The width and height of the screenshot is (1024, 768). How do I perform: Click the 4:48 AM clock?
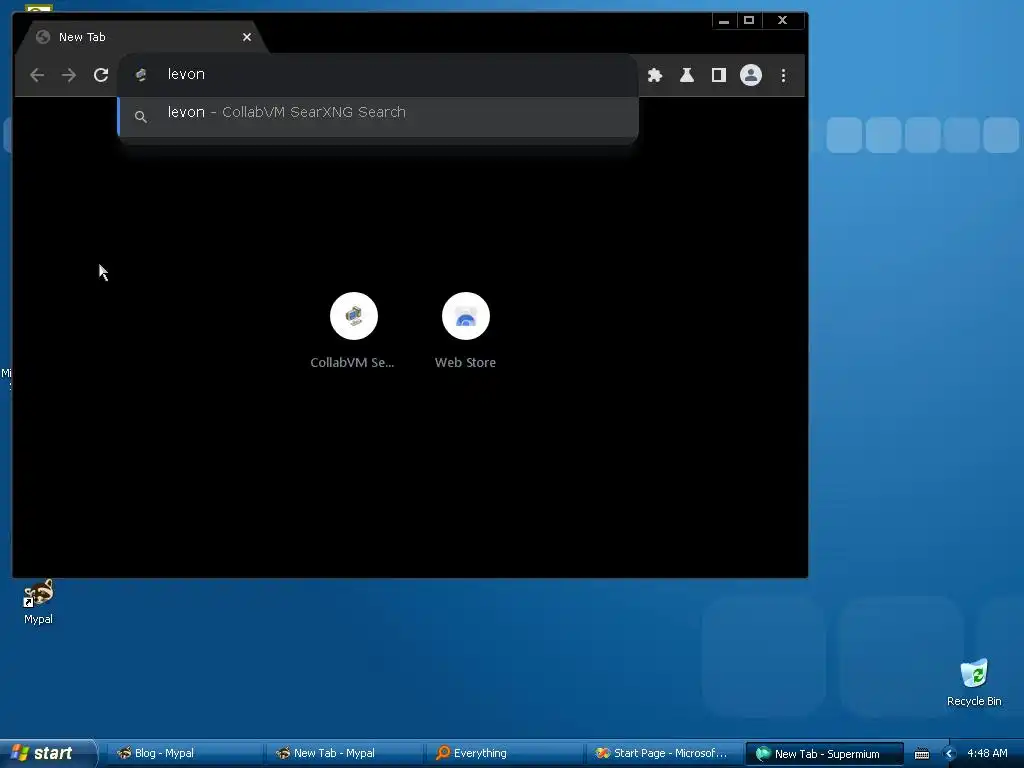click(987, 753)
